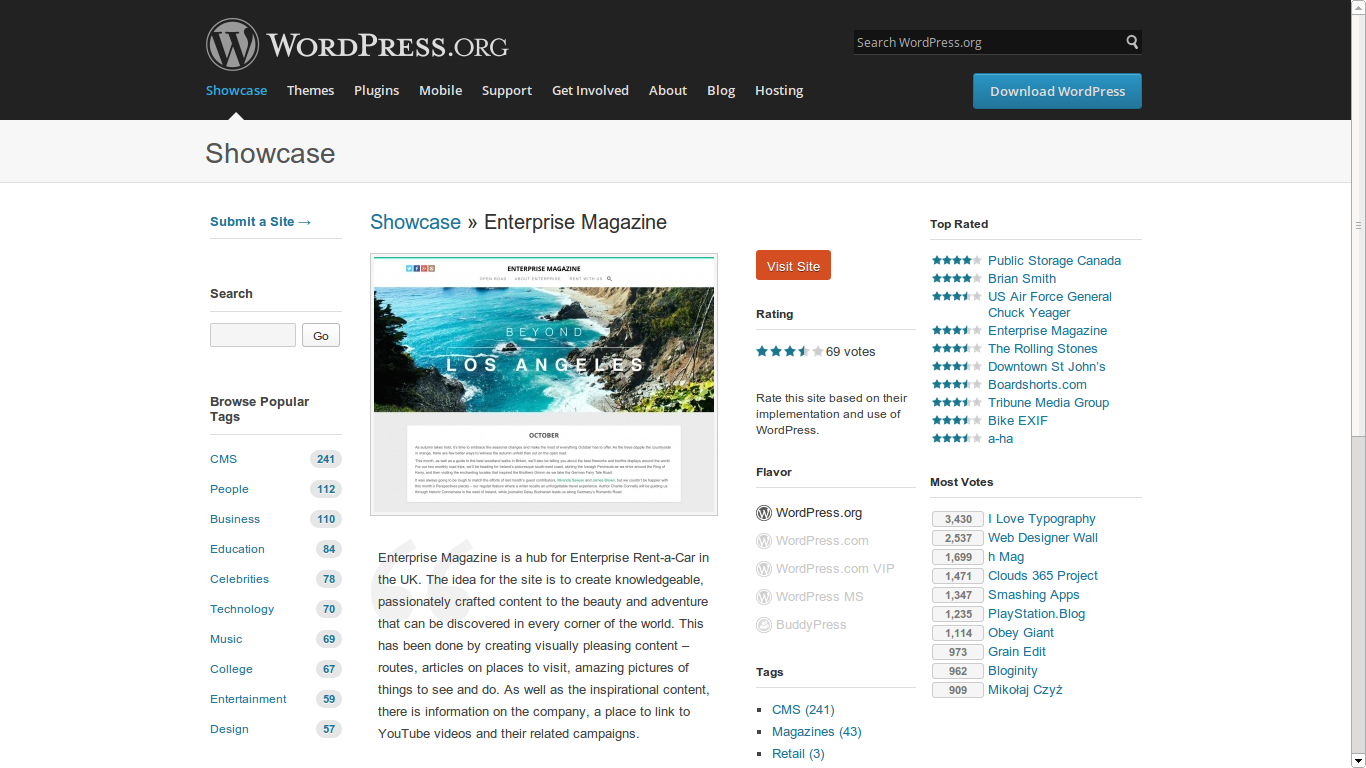
Task: Open the a-ha link
Action: coord(1000,439)
